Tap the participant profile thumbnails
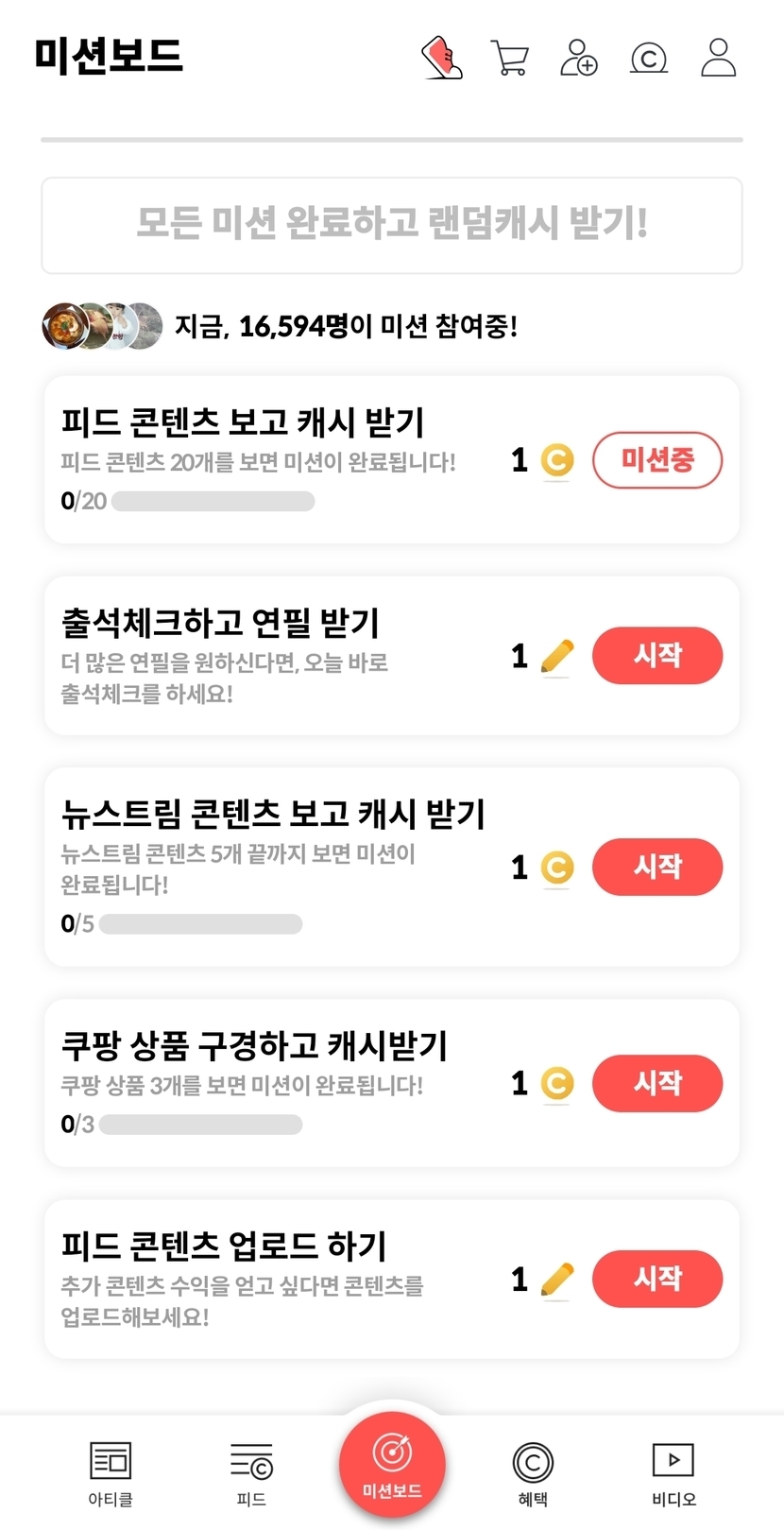The width and height of the screenshot is (784, 1530). coord(102,326)
